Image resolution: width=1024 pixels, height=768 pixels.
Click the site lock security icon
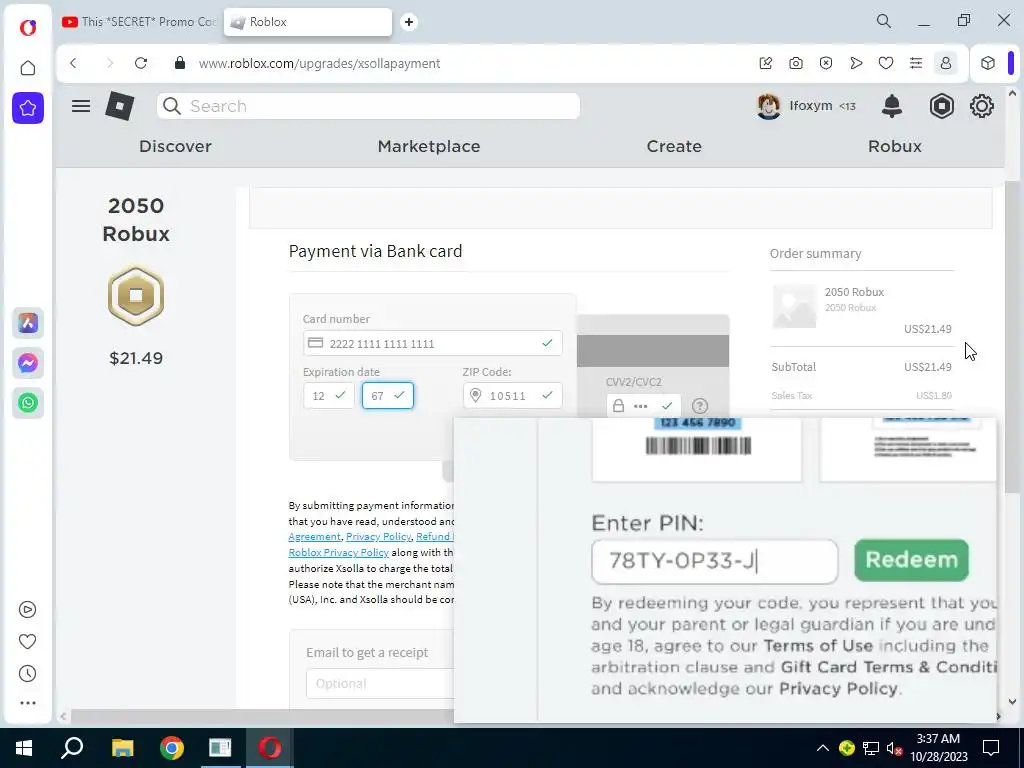[180, 63]
